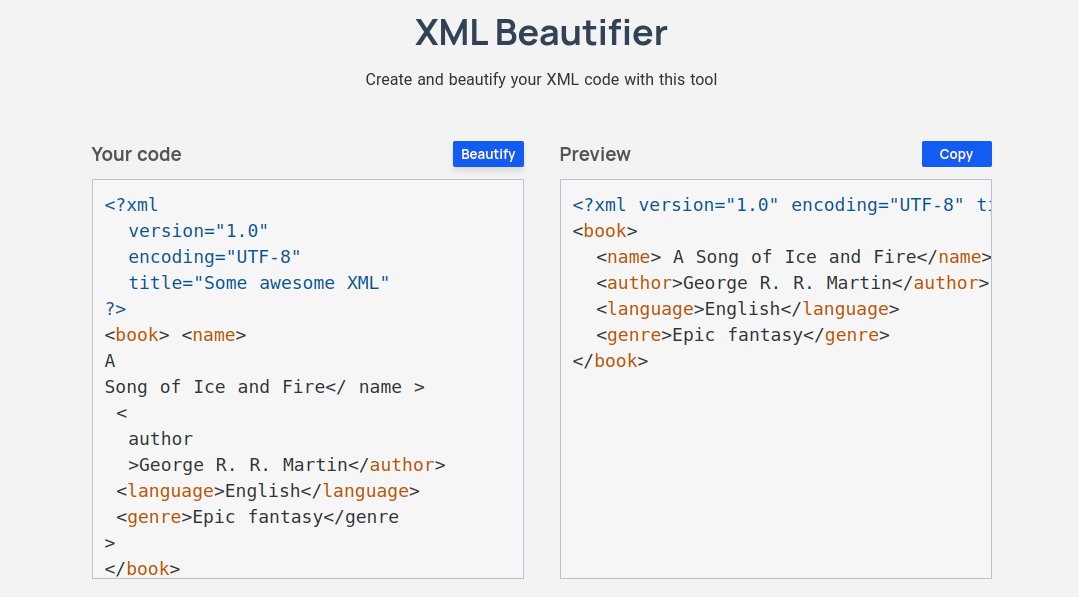Click 'Epic fantasy</genre' line in code editor
The height and width of the screenshot is (597, 1079).
[257, 517]
